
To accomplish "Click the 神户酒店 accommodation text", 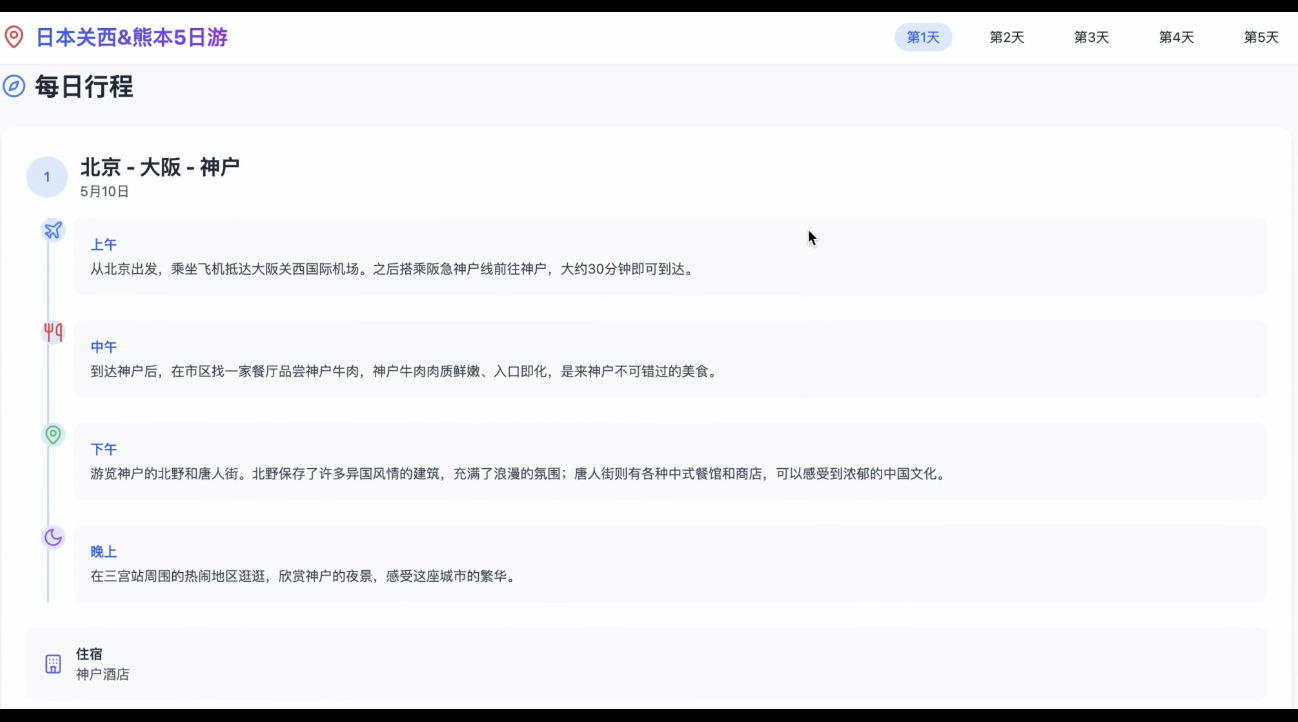I will 103,674.
